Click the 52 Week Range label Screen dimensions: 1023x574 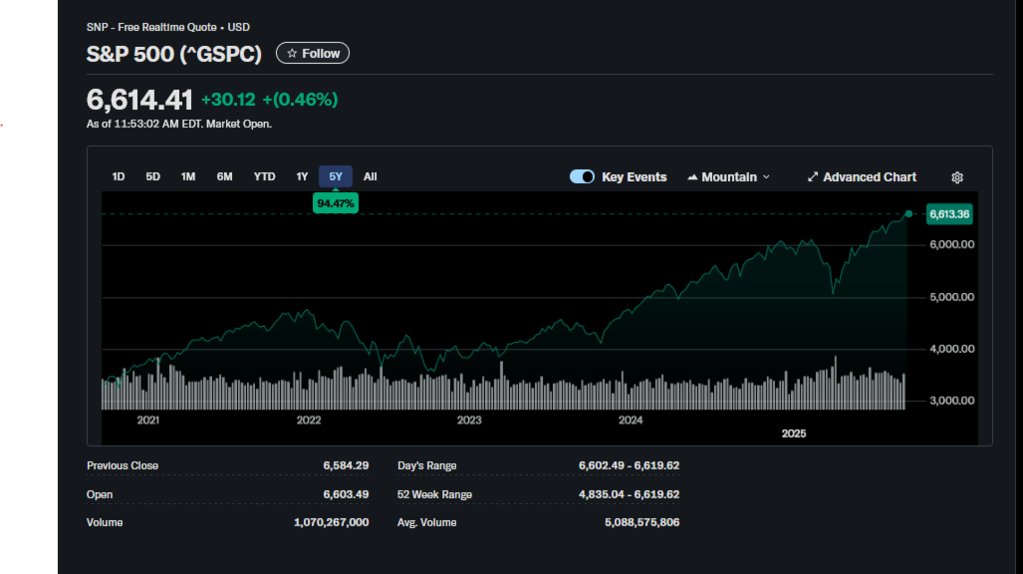click(435, 494)
